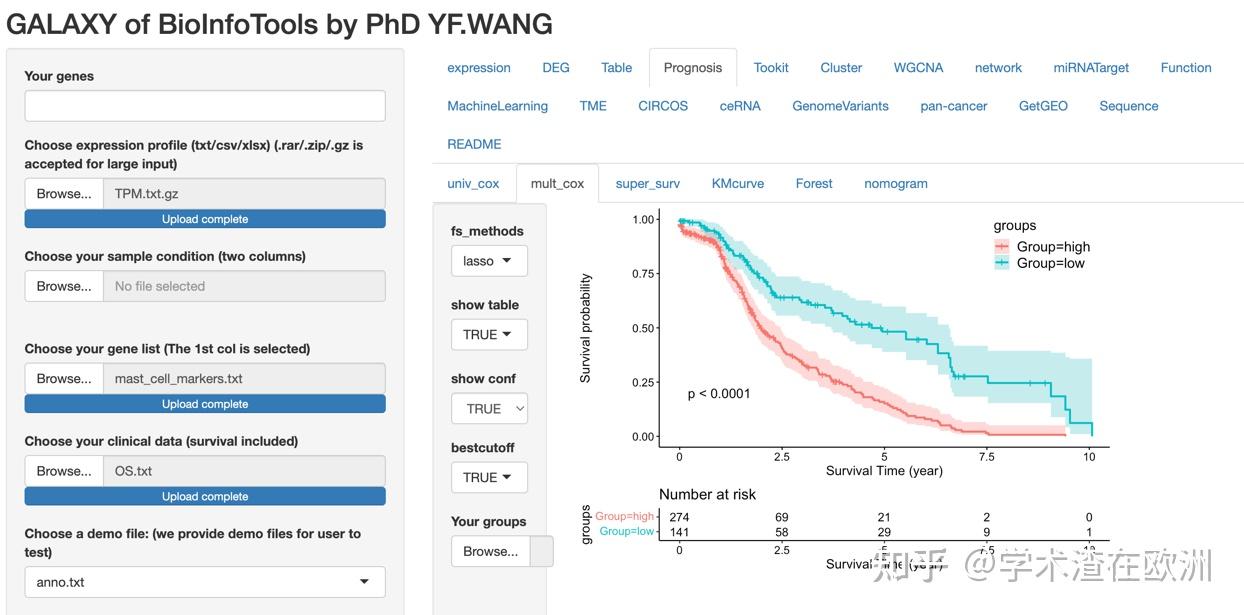The image size is (1244, 615).
Task: Open the demo file anno.txt dropdown
Action: point(205,582)
